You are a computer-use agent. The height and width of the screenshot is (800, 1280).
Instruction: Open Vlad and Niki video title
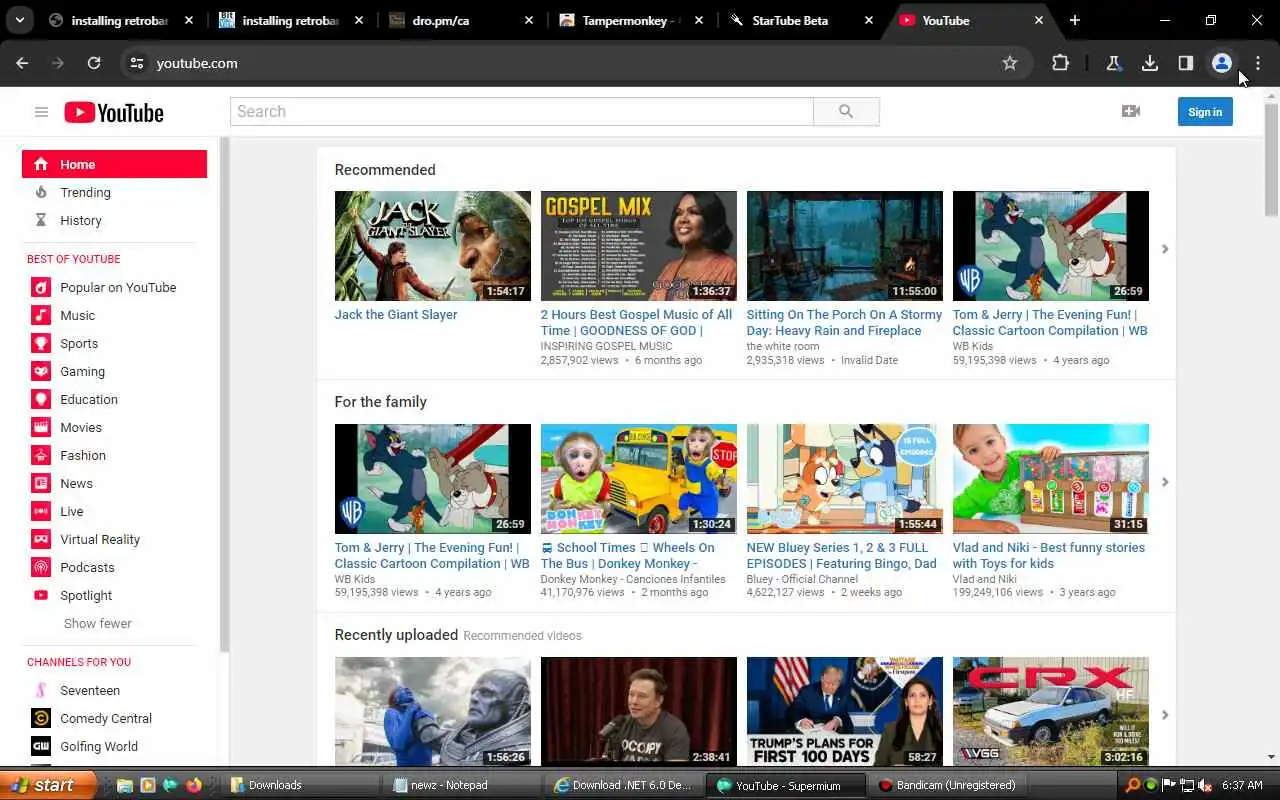1049,555
